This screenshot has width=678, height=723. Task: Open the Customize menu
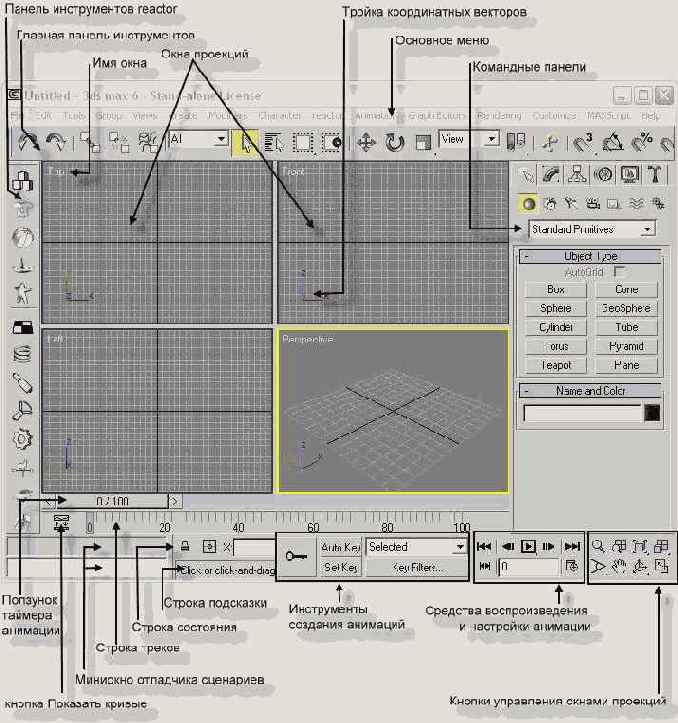coord(554,116)
